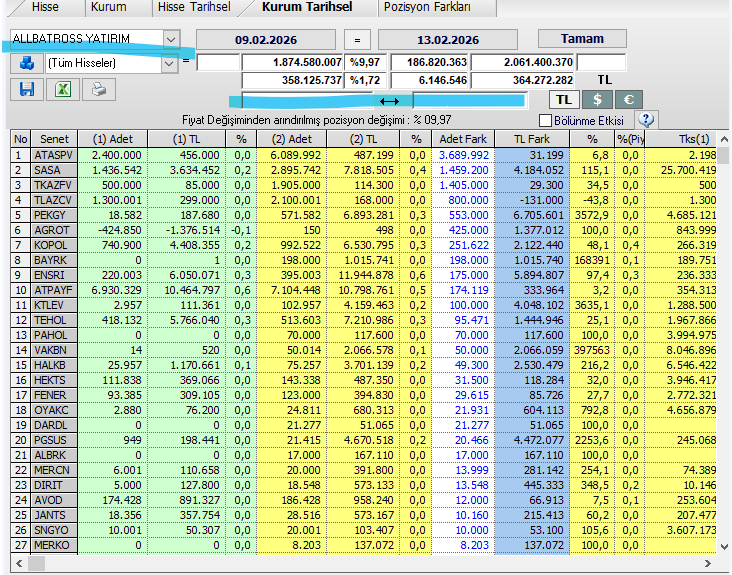Click the %9,97 percentage field
The width and height of the screenshot is (732, 575).
click(366, 62)
